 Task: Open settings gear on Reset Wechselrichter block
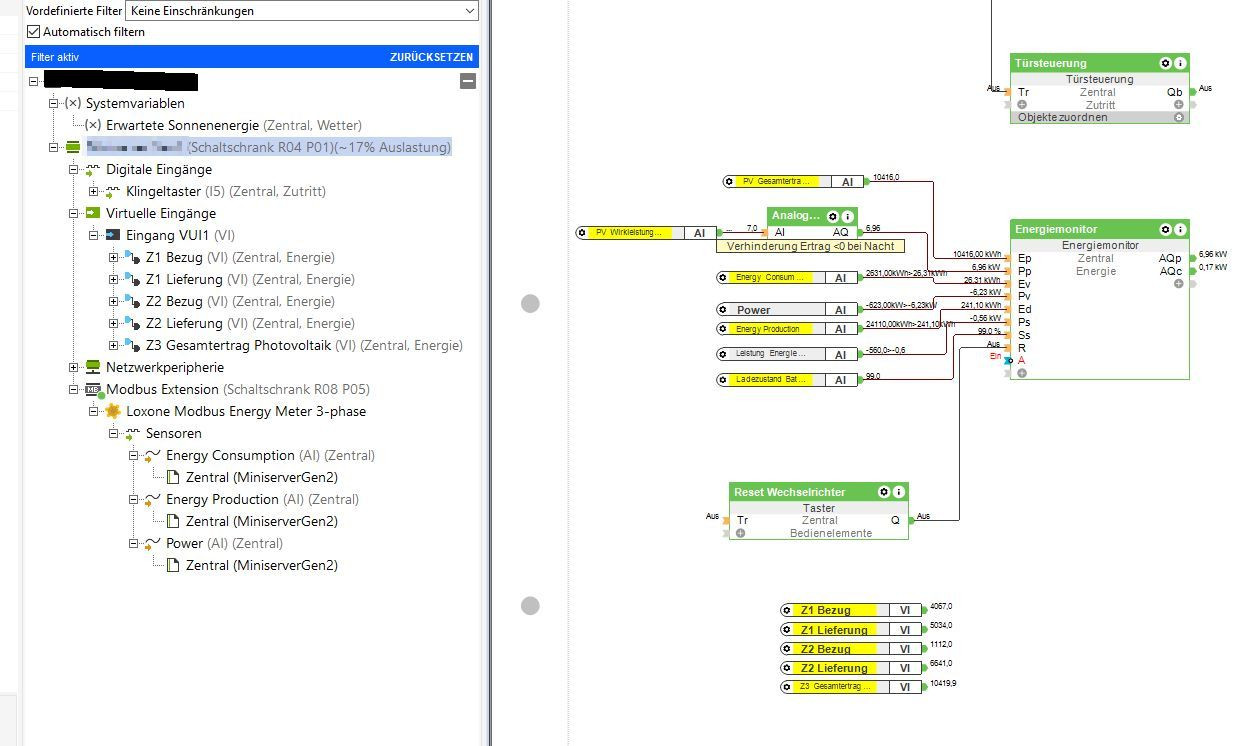(x=883, y=492)
